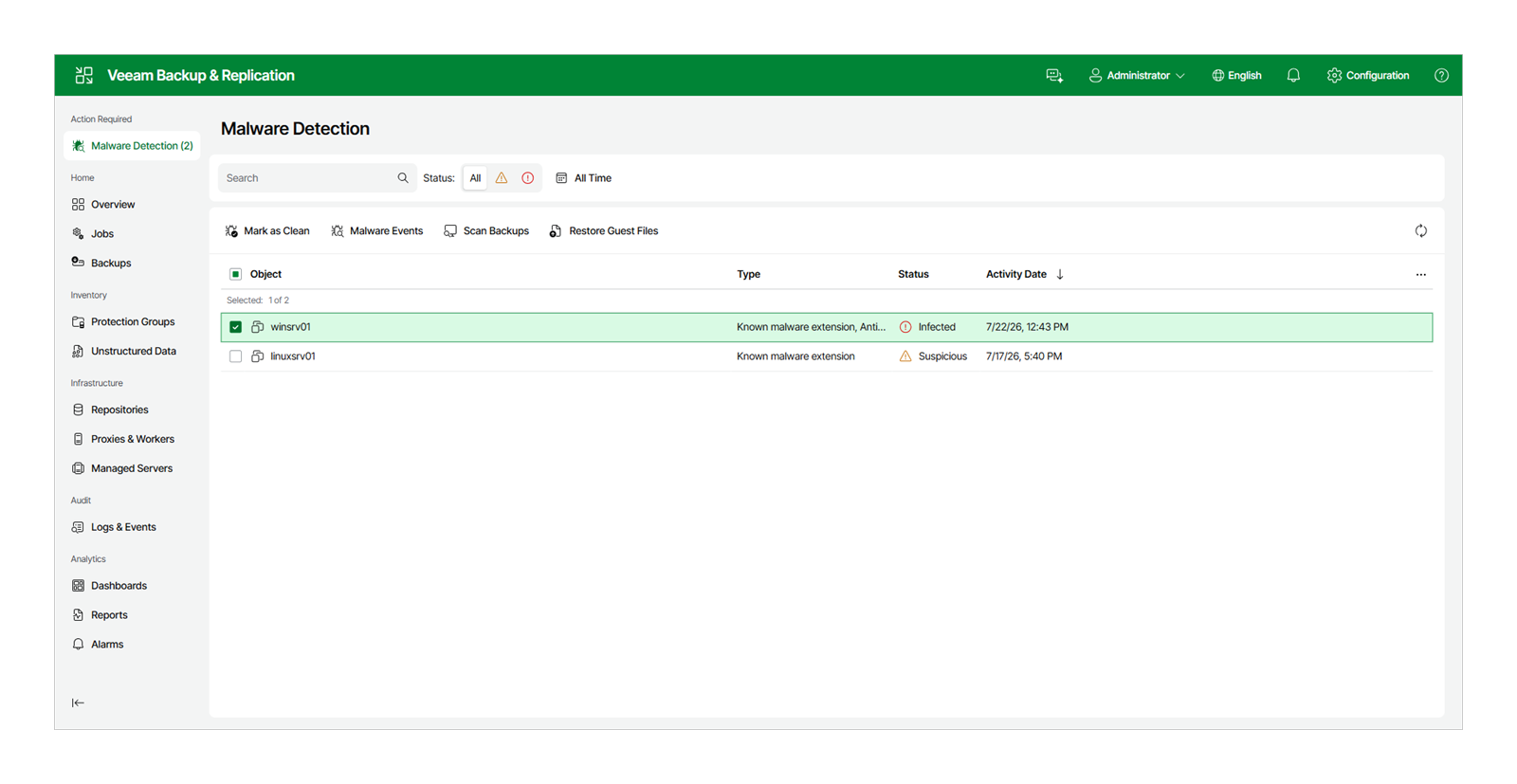Open Dashboards in sidebar
Screen dimensions: 1517x784
click(110, 586)
